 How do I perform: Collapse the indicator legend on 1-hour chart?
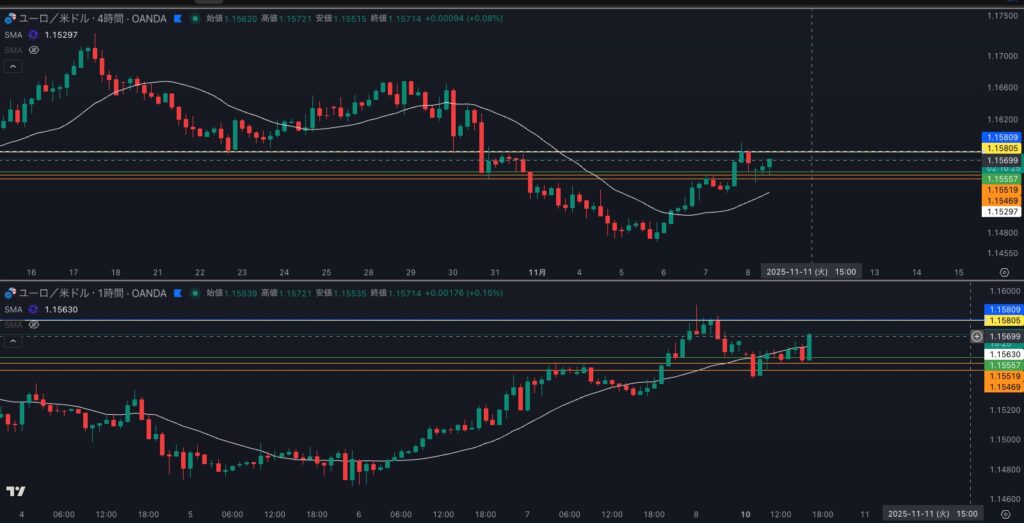13,341
